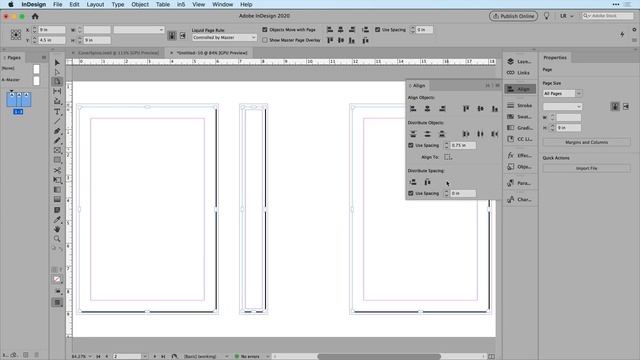Set portrait orientation in control bar
640x360 pixels.
click(172, 36)
